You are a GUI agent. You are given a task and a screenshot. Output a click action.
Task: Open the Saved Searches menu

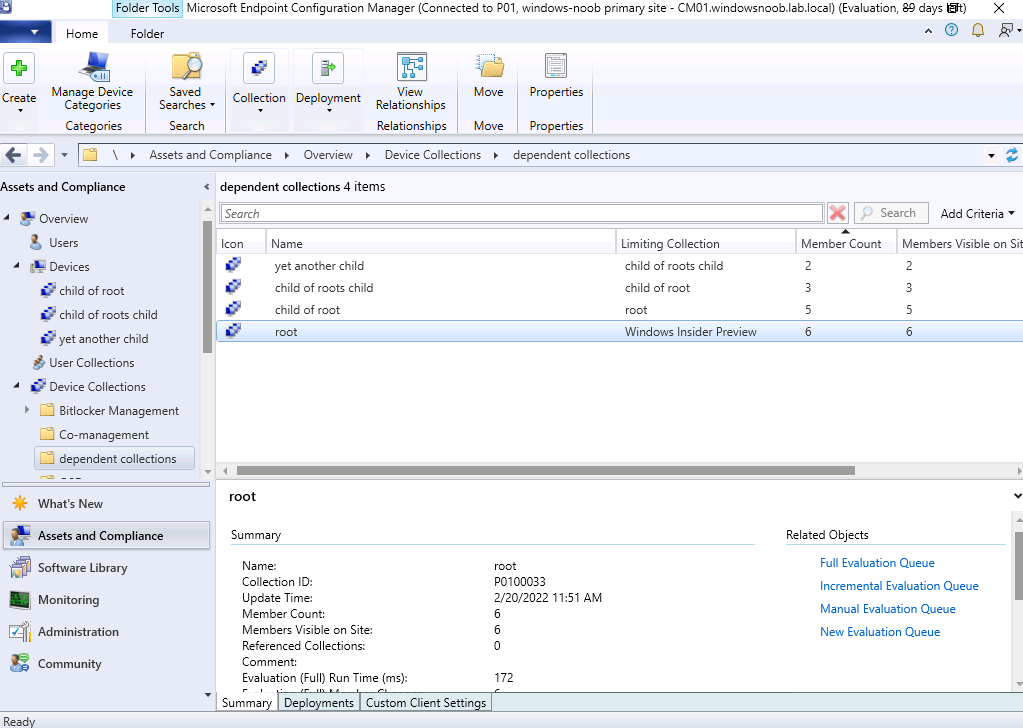tap(187, 82)
